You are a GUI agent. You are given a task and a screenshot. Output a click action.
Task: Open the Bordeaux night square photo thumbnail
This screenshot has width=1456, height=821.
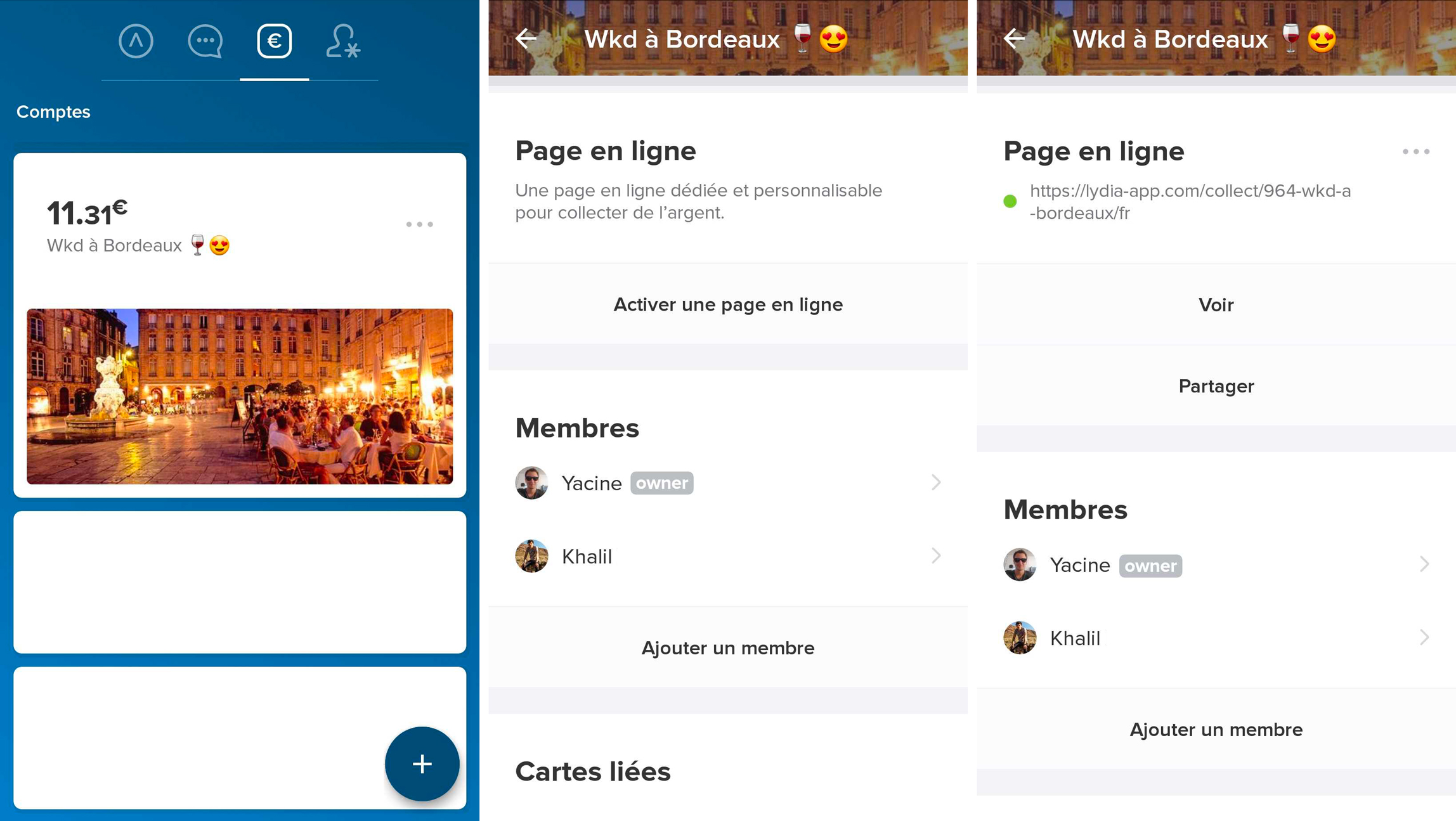point(240,396)
